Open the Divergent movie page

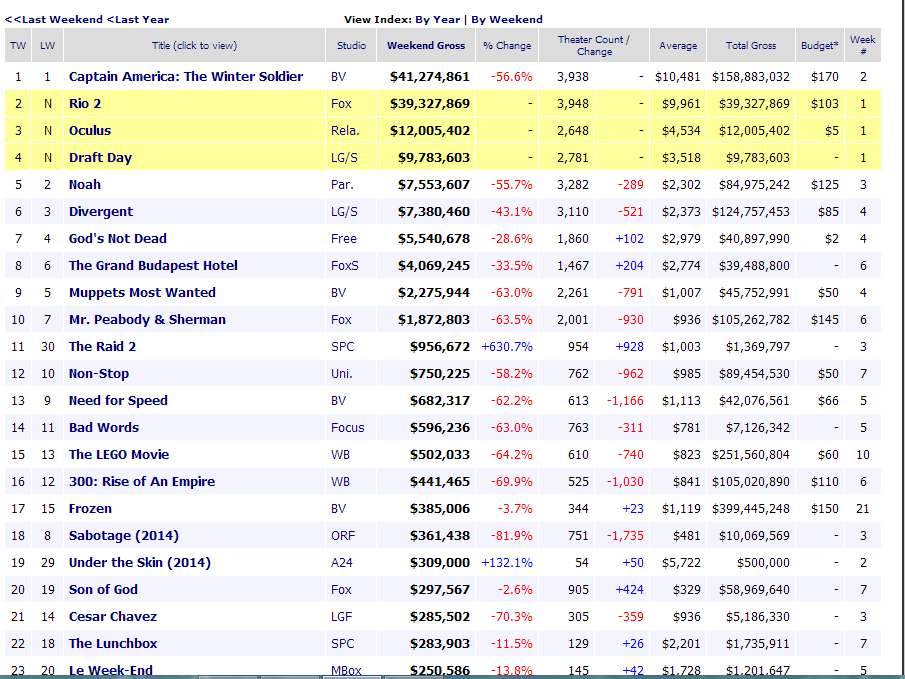click(101, 212)
